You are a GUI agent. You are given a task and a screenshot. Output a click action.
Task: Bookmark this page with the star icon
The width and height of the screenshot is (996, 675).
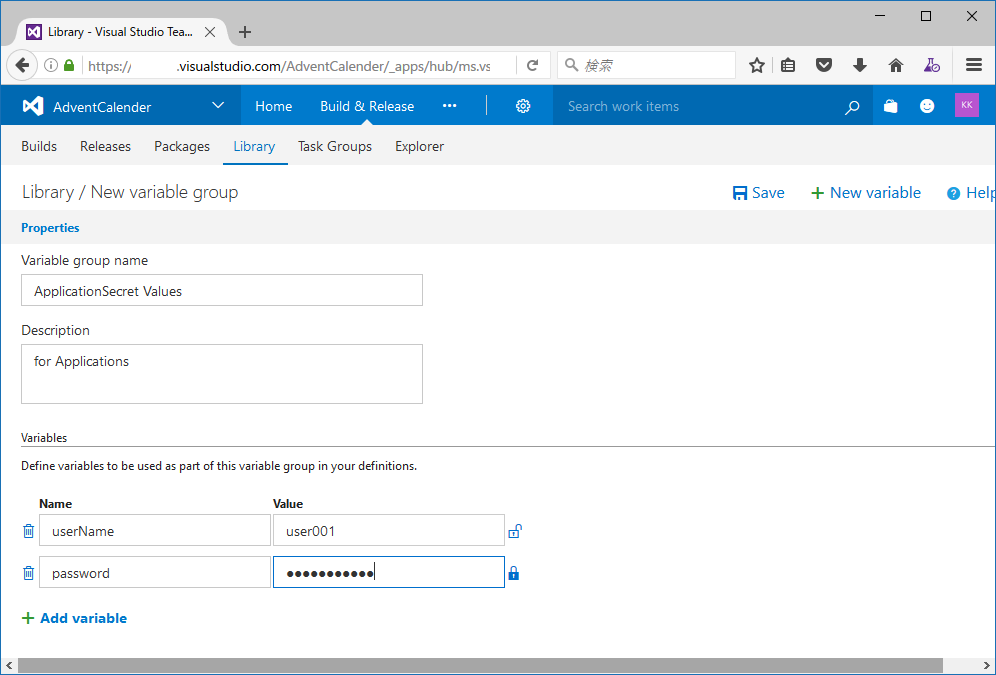point(757,65)
